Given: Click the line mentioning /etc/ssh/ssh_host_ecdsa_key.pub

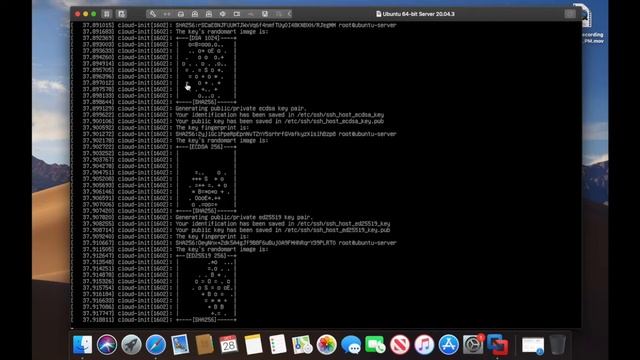Looking at the screenshot, I should click(x=280, y=121).
